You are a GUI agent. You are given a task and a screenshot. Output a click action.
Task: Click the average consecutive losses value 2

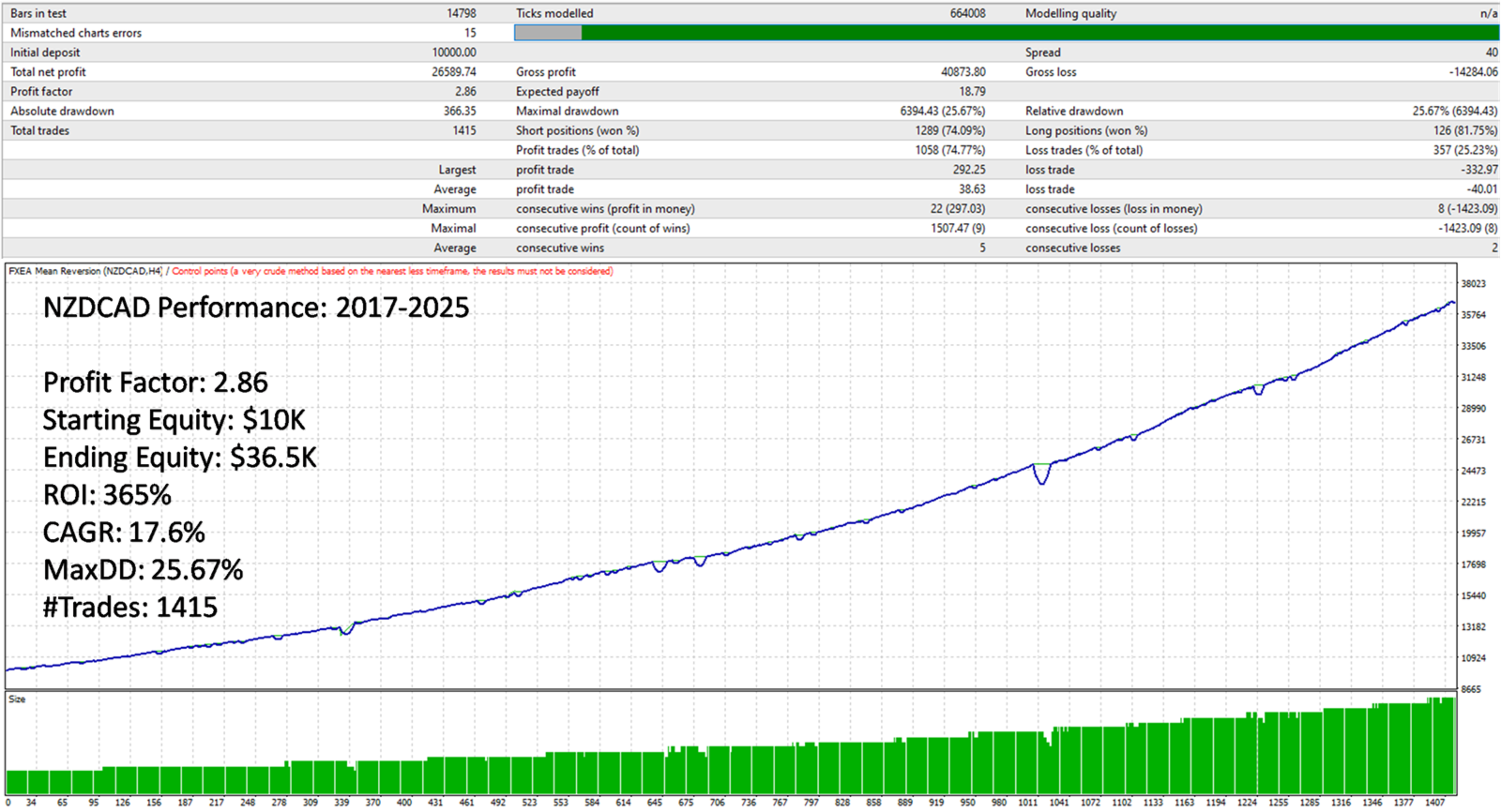tap(1494, 248)
